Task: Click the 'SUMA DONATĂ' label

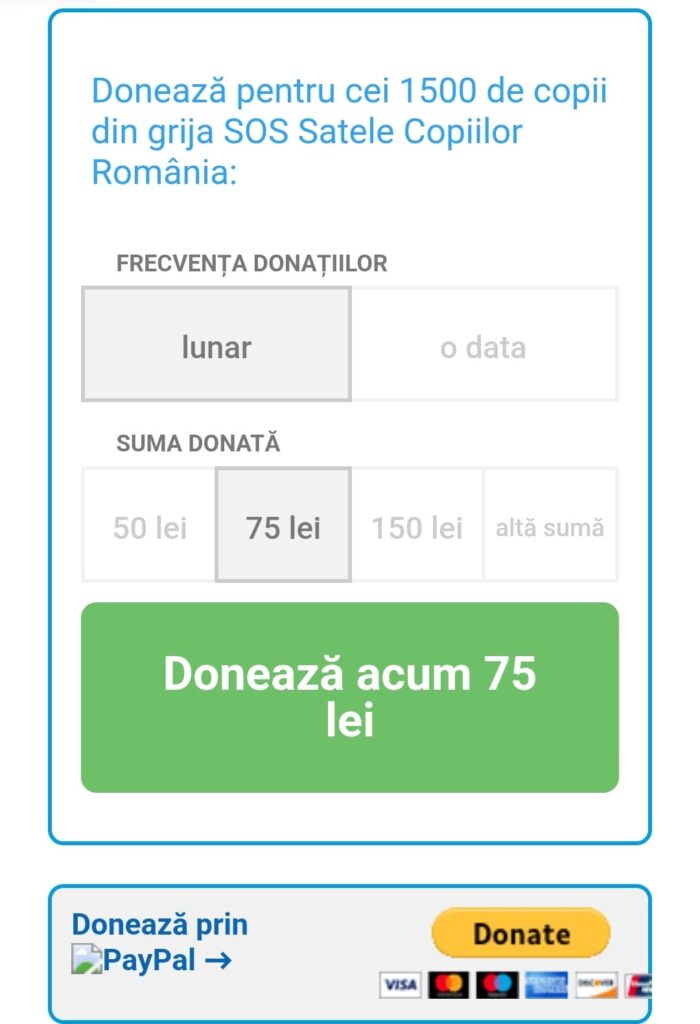Action: [198, 444]
